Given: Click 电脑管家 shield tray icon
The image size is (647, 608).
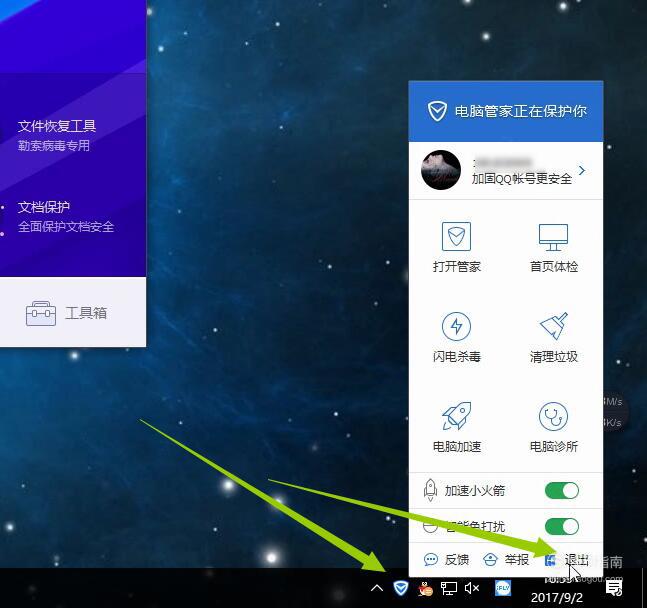Looking at the screenshot, I should (400, 588).
